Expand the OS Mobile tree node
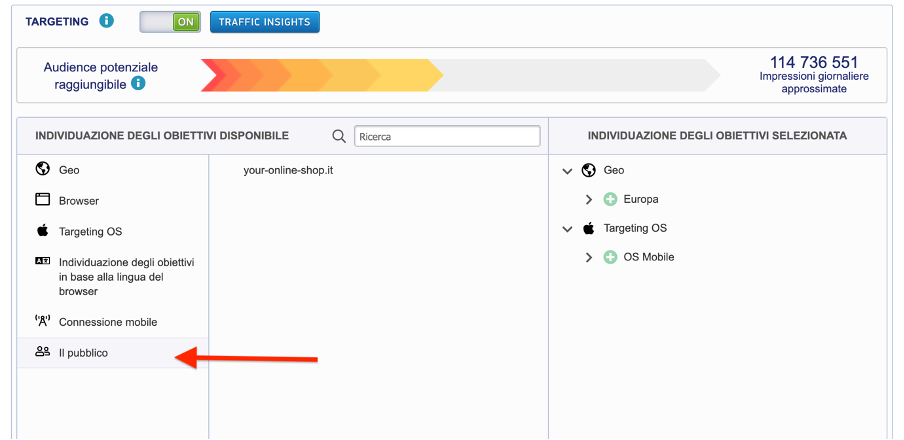This screenshot has height=440, width=904. point(589,257)
